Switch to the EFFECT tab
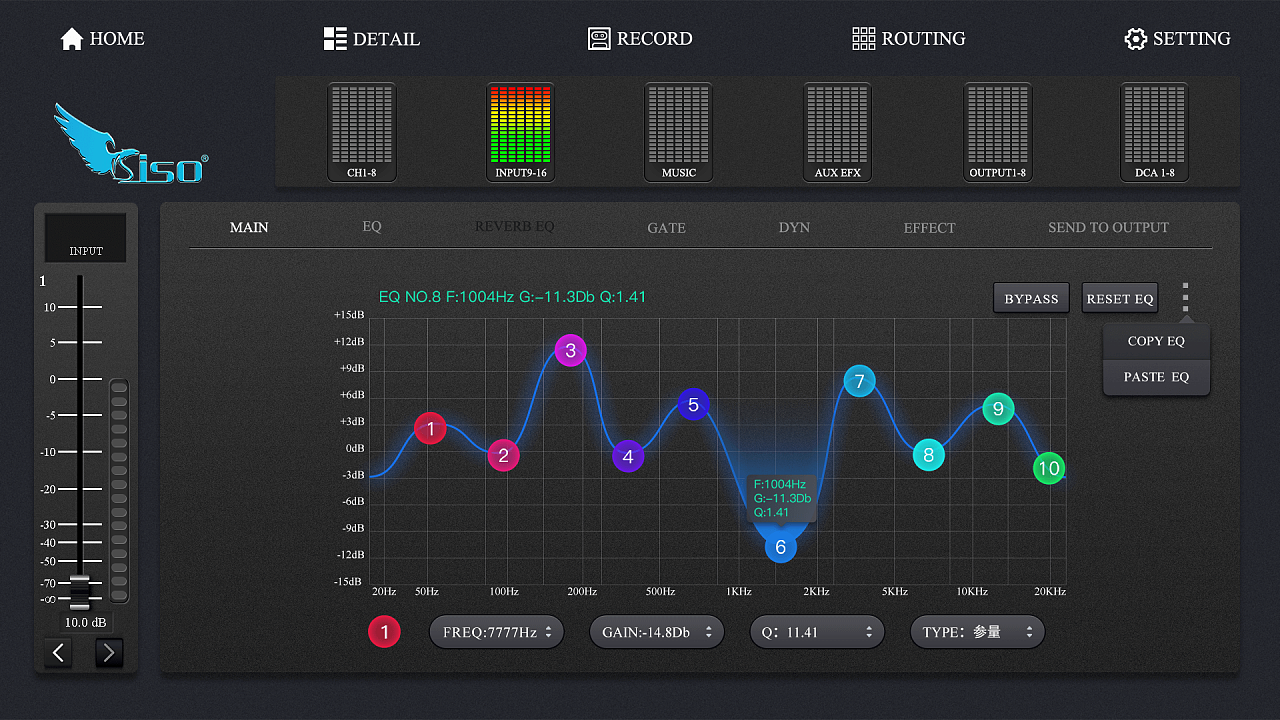 click(x=930, y=228)
